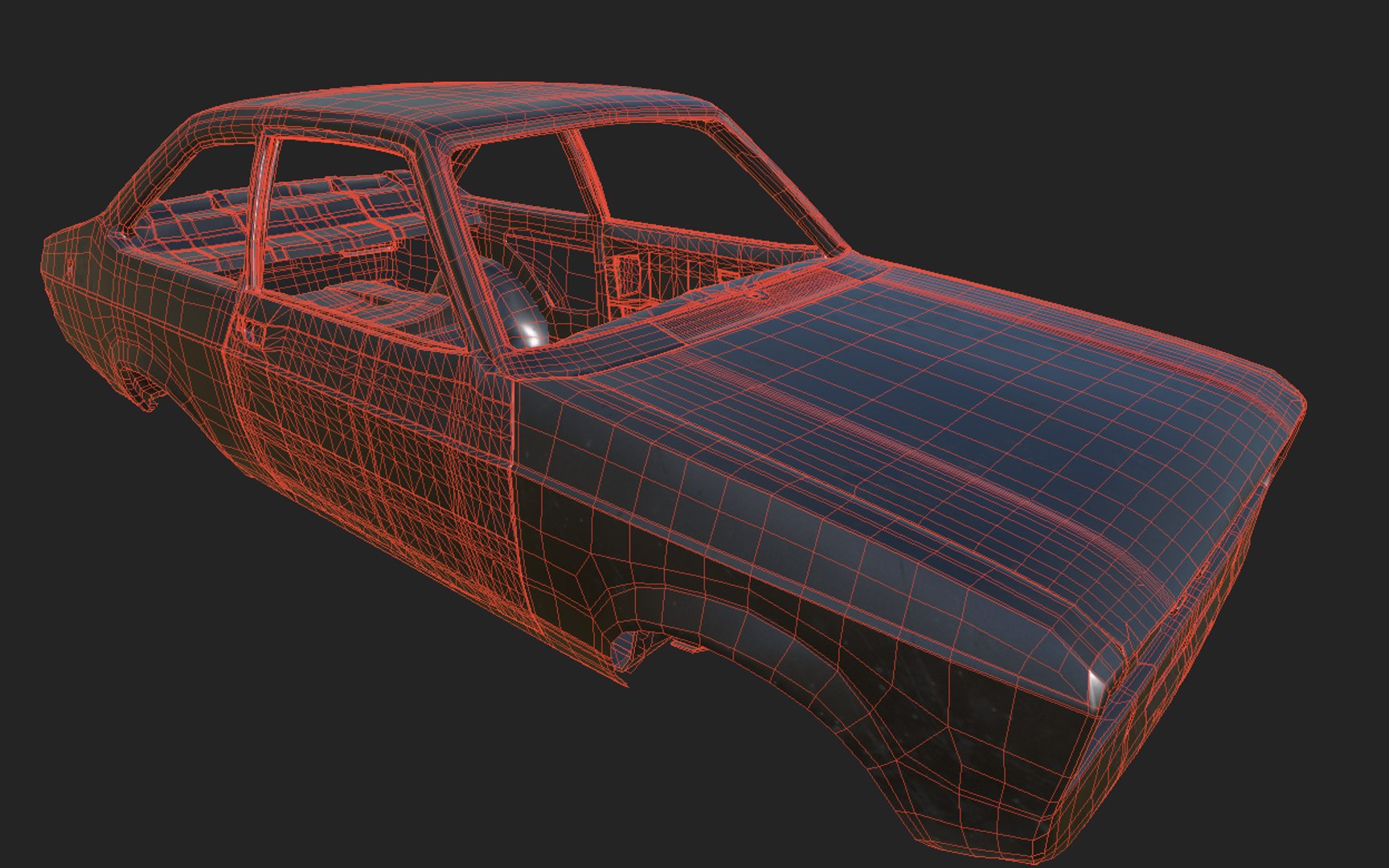Click the driver door handle
Image resolution: width=1389 pixels, height=868 pixels.
point(250,330)
